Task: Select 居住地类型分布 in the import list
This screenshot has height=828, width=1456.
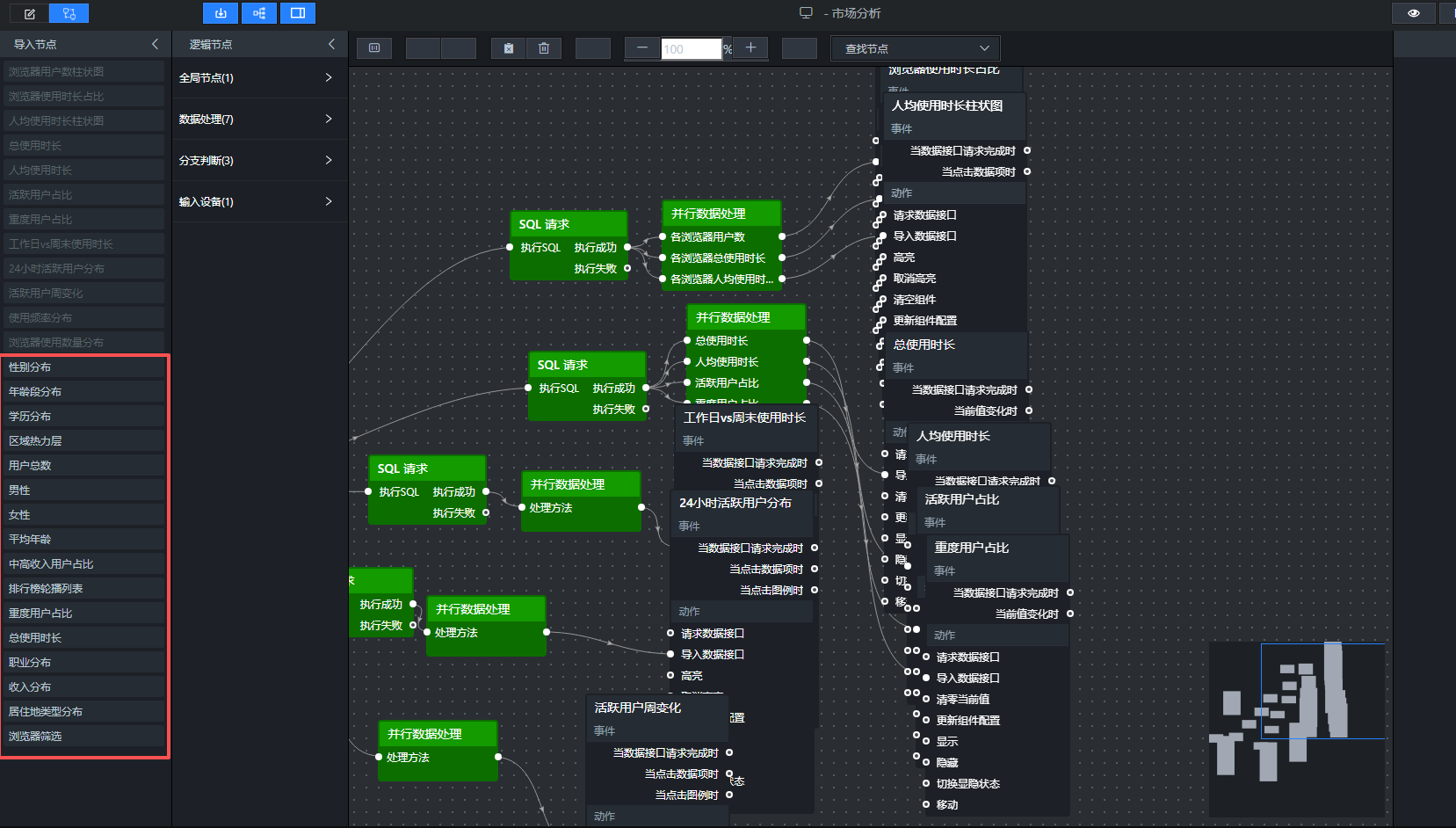Action: tap(84, 712)
